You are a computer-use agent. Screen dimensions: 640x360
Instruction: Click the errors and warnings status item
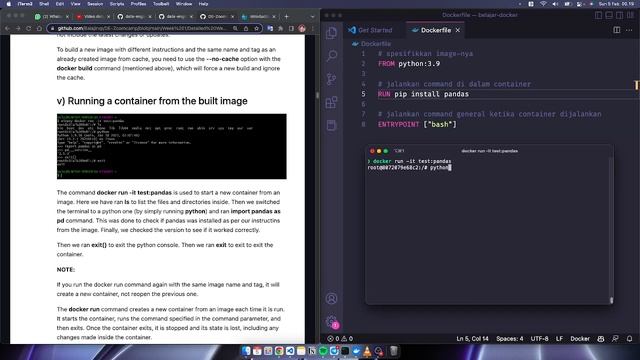tap(340, 339)
